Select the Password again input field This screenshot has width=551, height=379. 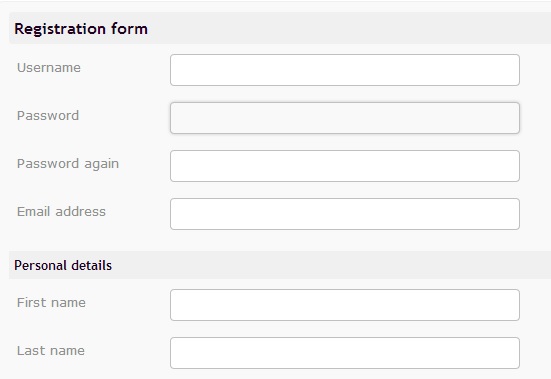345,166
